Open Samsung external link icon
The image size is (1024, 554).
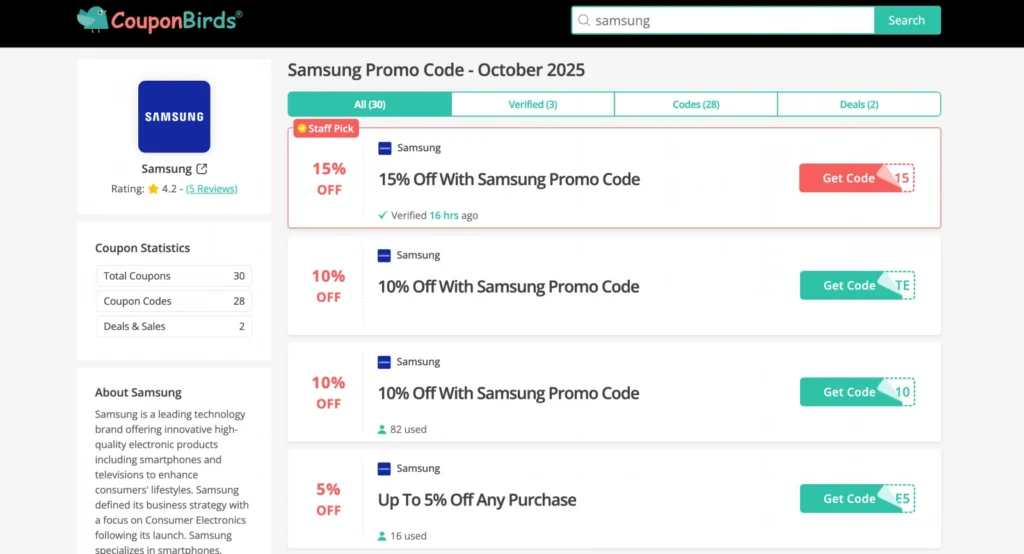coord(202,169)
